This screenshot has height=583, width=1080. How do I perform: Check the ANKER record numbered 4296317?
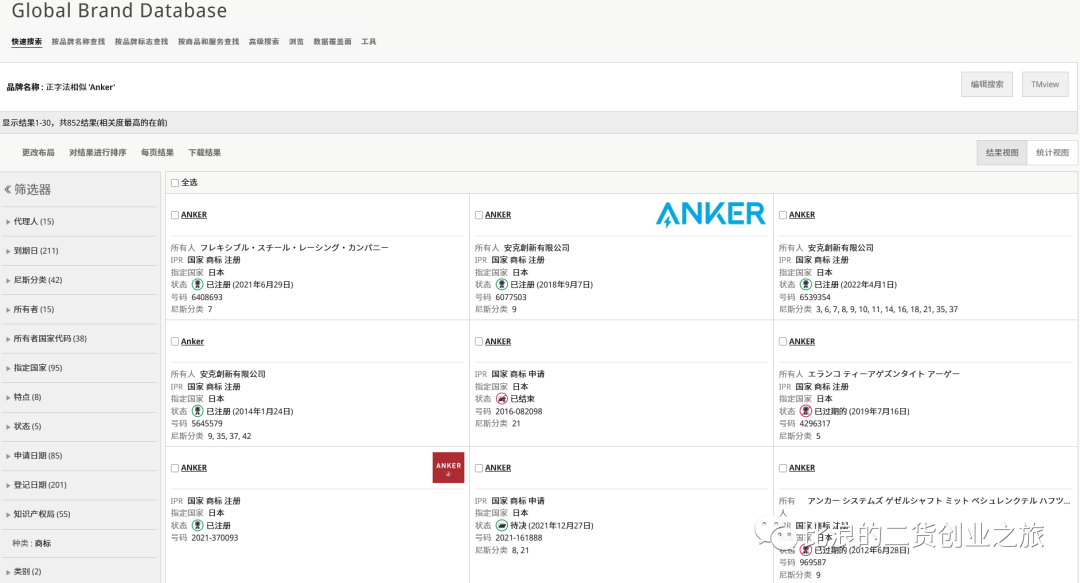pyautogui.click(x=782, y=342)
